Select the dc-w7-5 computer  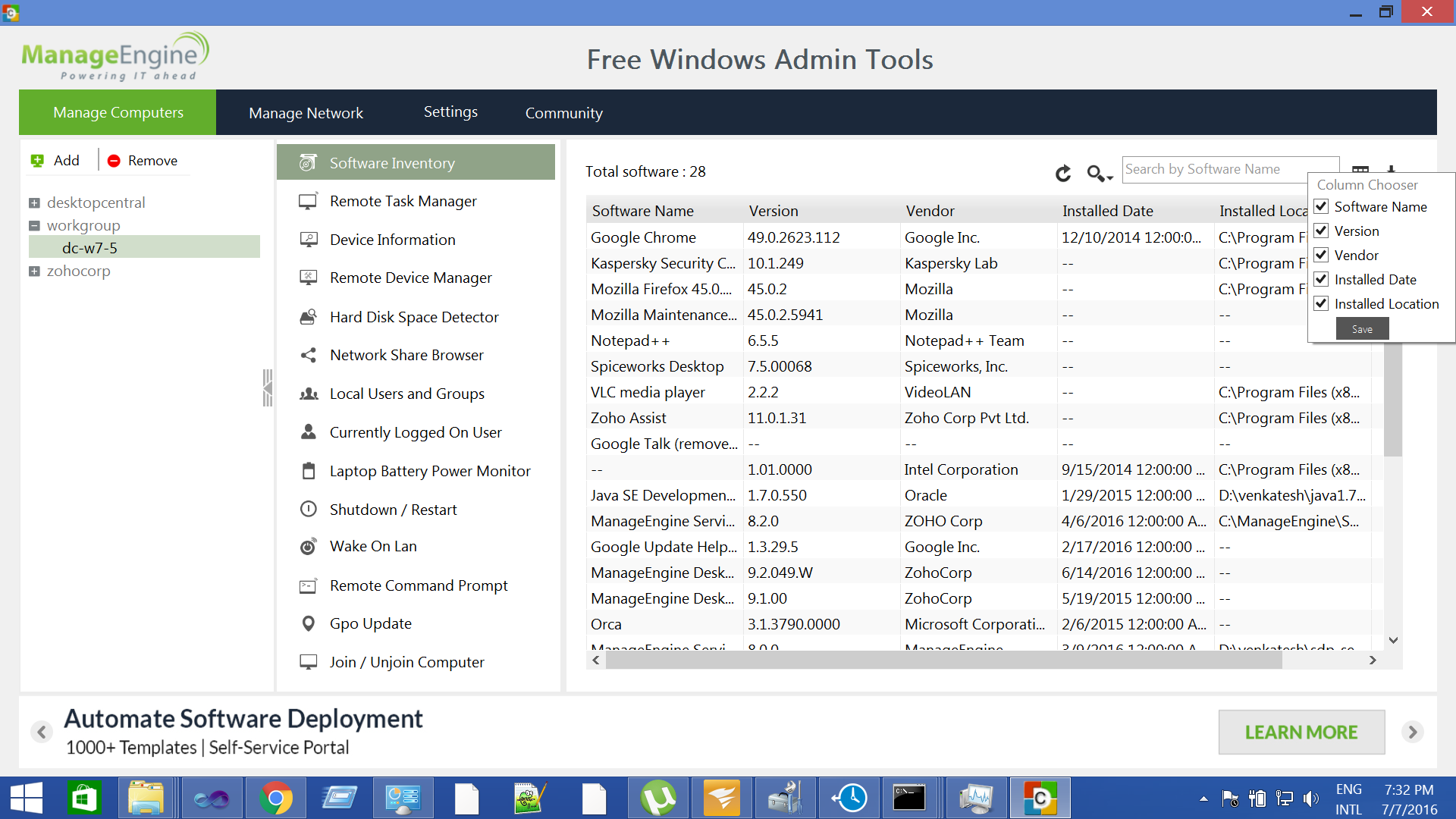pyautogui.click(x=144, y=247)
